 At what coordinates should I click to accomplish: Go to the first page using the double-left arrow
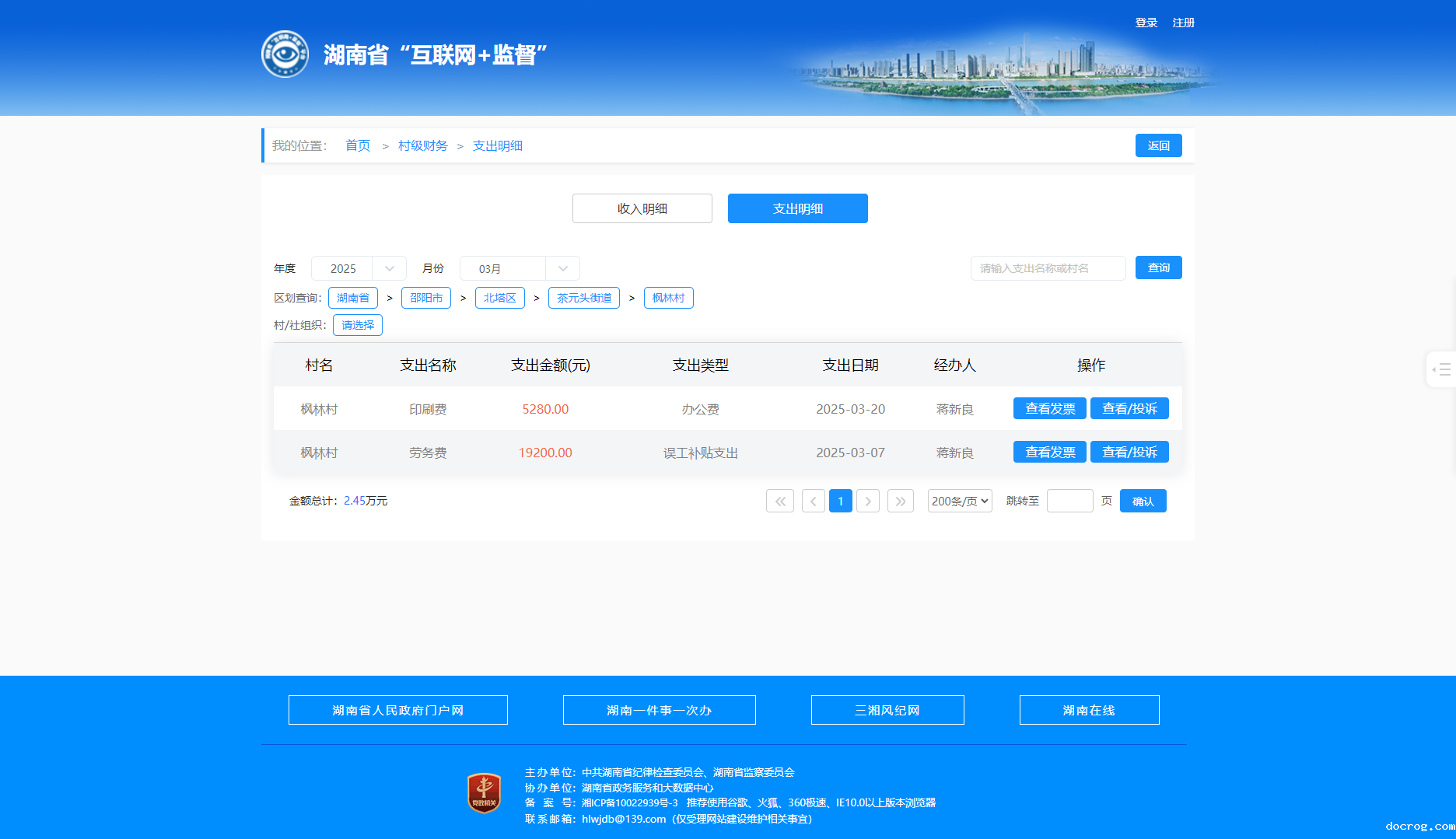point(779,501)
